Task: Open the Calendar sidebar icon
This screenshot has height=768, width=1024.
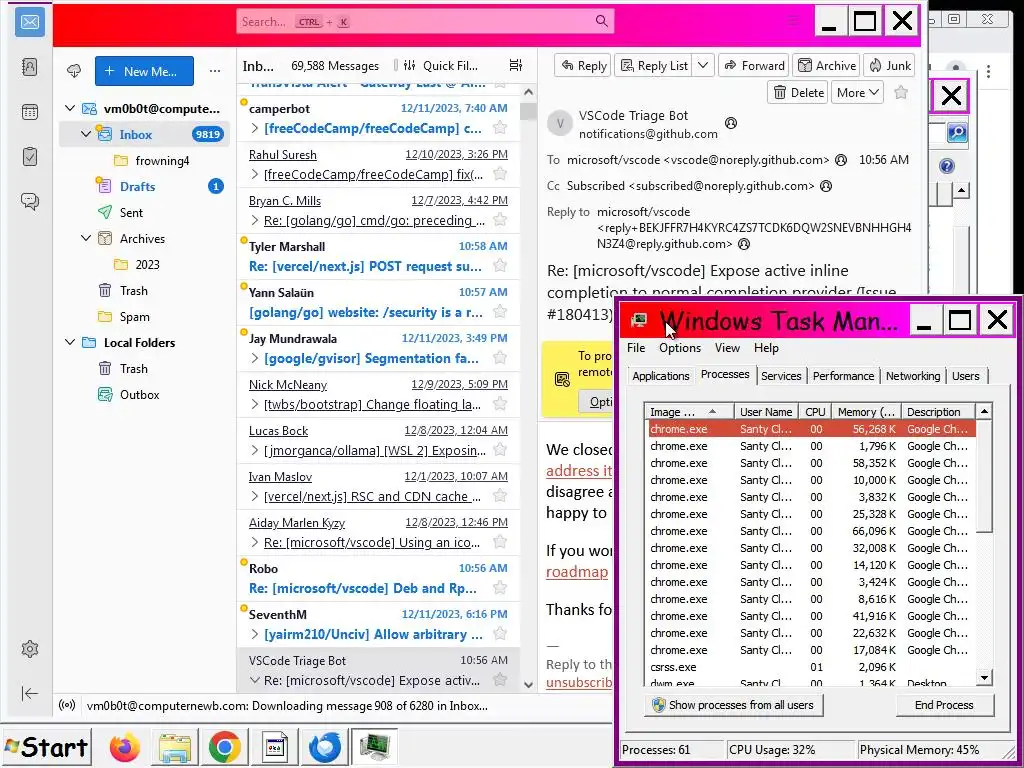Action: pyautogui.click(x=29, y=112)
